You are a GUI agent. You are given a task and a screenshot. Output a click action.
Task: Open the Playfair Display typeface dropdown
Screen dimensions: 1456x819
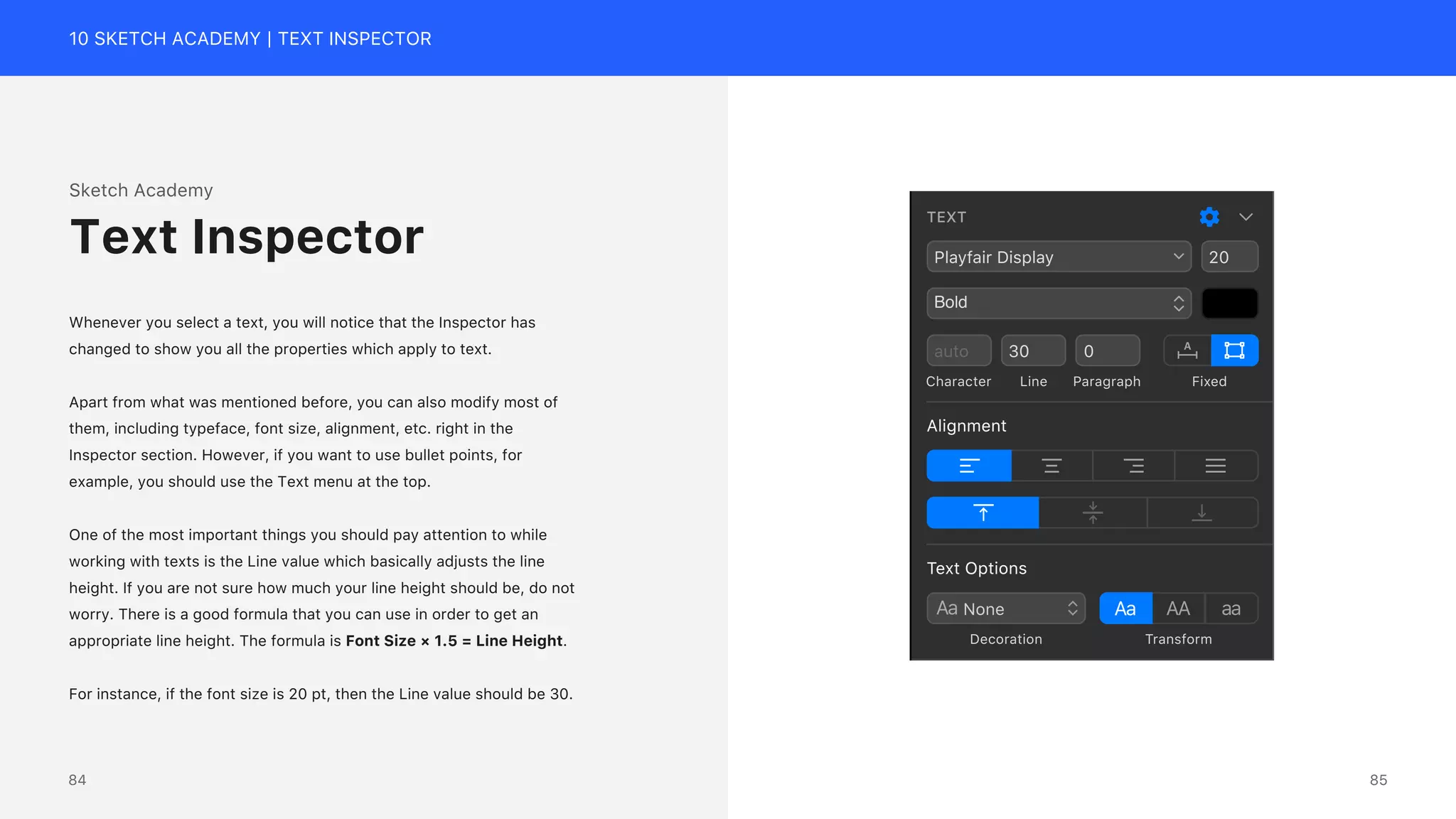pos(1059,257)
